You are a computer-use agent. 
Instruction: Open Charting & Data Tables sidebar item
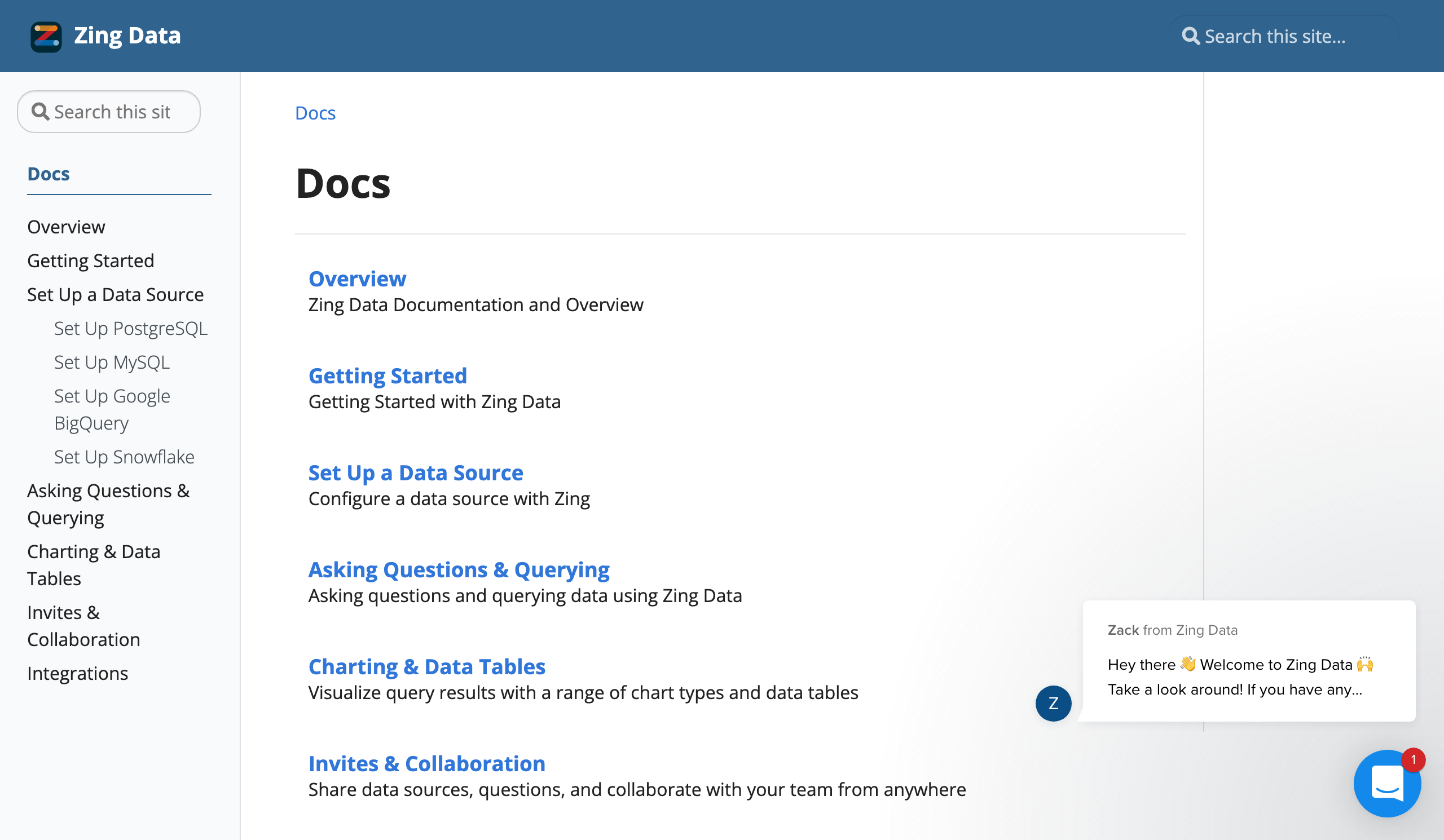pyautogui.click(x=94, y=565)
